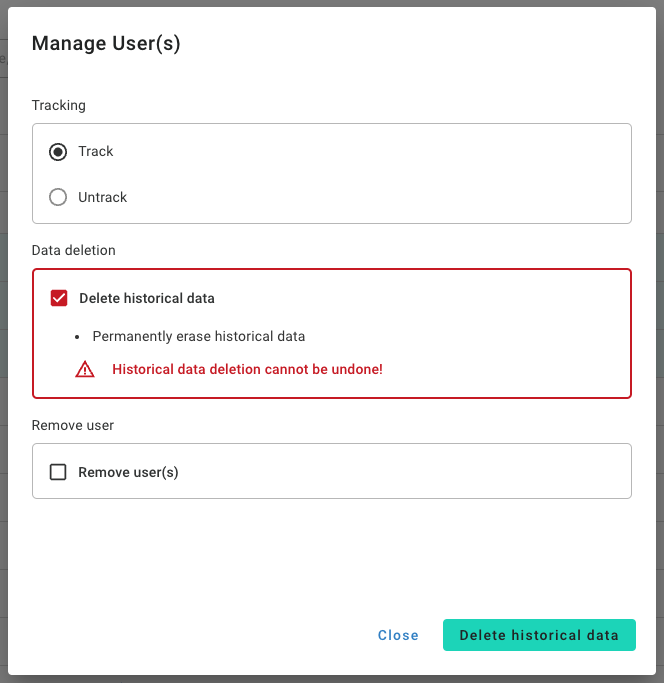Viewport: 664px width, 683px height.
Task: Click the Track option label text
Action: click(95, 152)
